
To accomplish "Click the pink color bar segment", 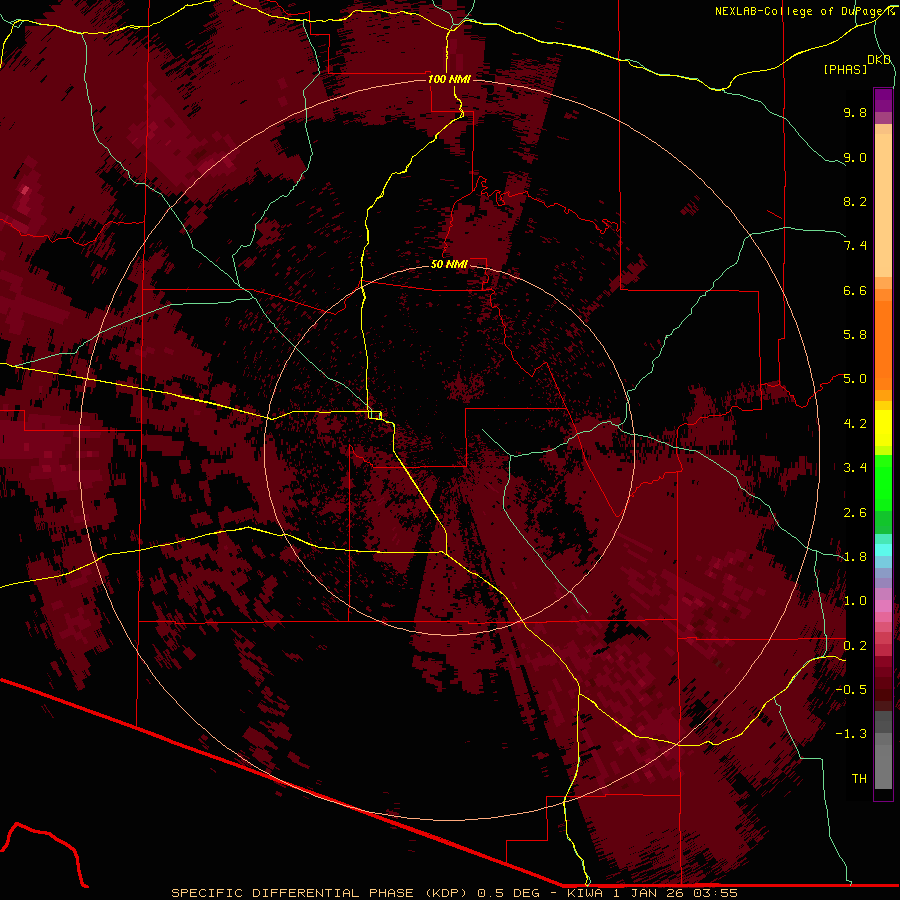I will (x=883, y=606).
